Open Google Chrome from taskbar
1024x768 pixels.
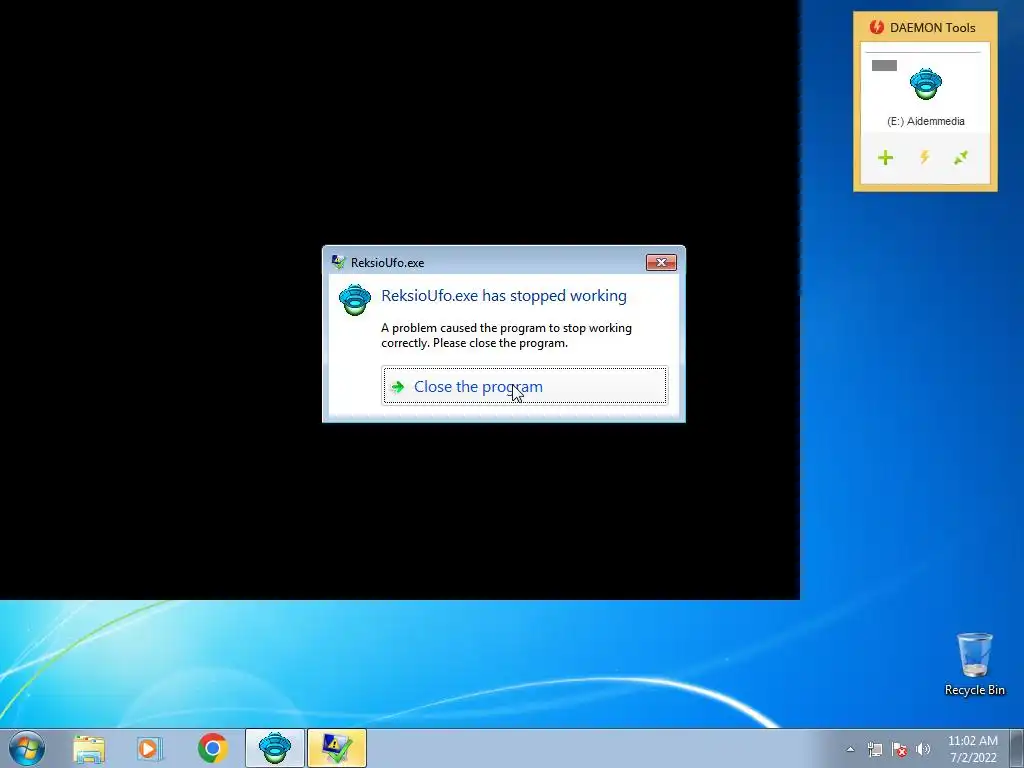tap(213, 748)
